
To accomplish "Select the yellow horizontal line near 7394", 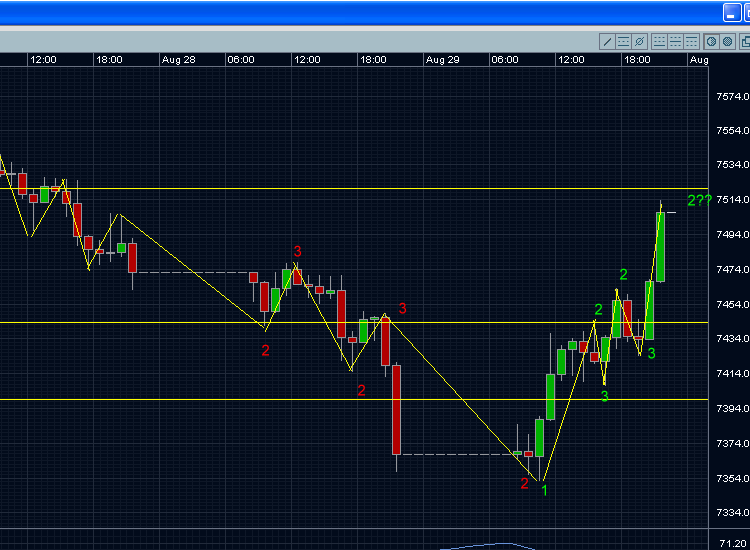I will pos(354,399).
